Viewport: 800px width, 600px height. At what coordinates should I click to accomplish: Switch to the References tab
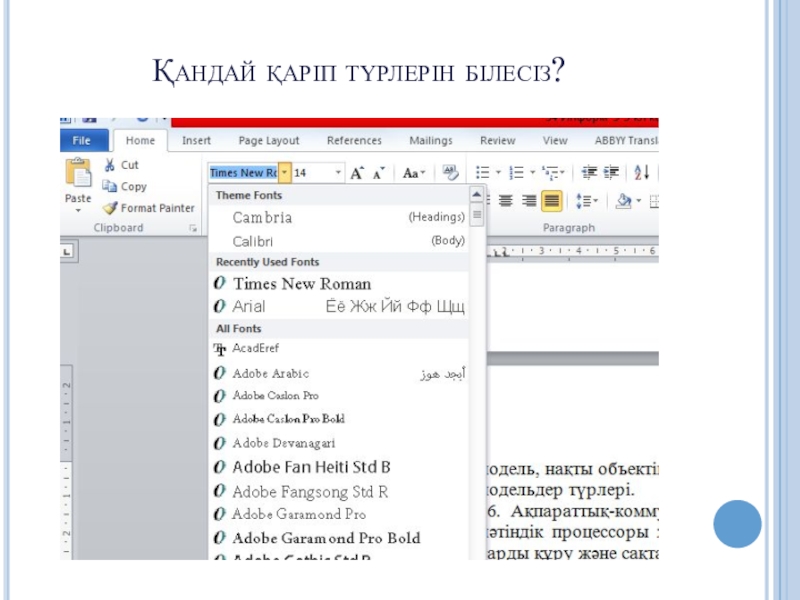[x=354, y=140]
